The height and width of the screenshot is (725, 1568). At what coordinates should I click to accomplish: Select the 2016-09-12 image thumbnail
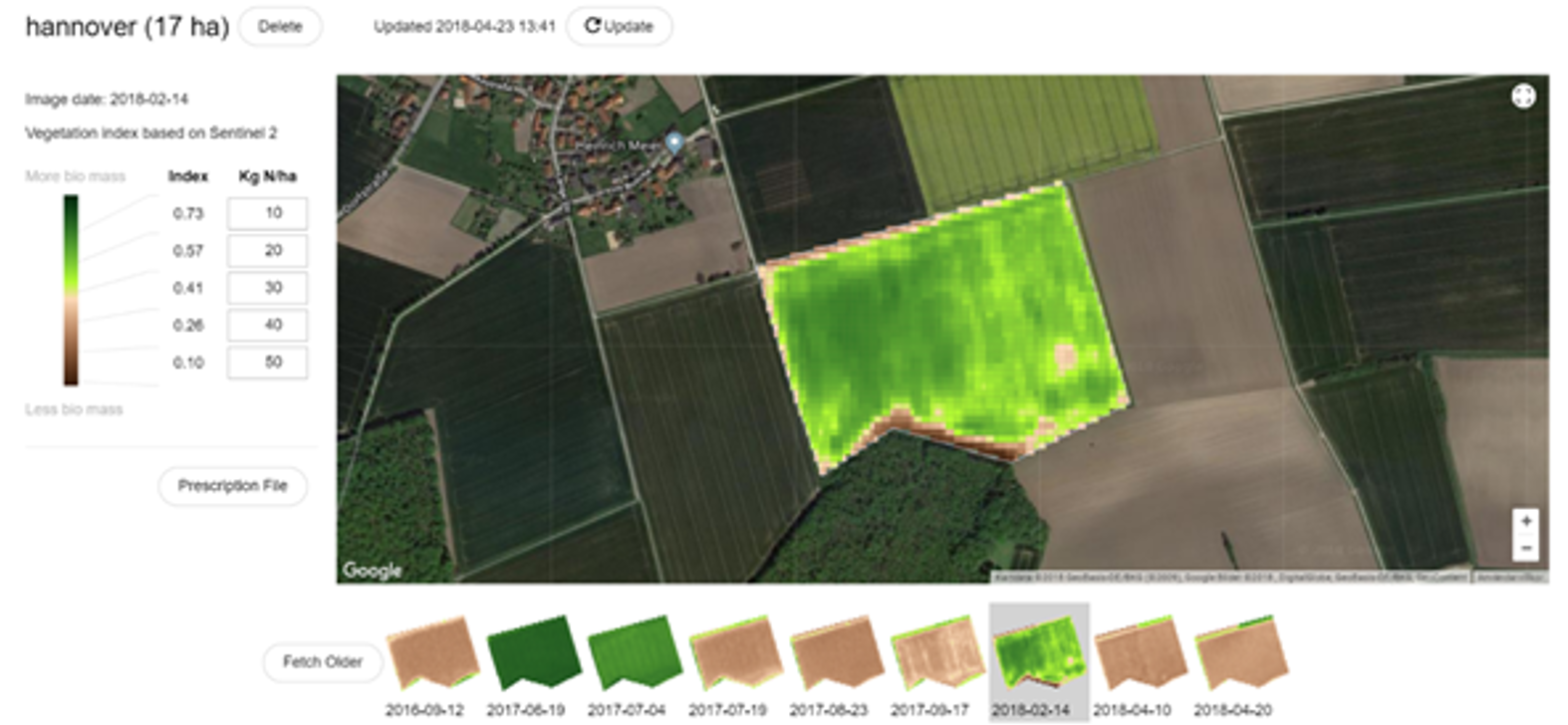pos(432,653)
